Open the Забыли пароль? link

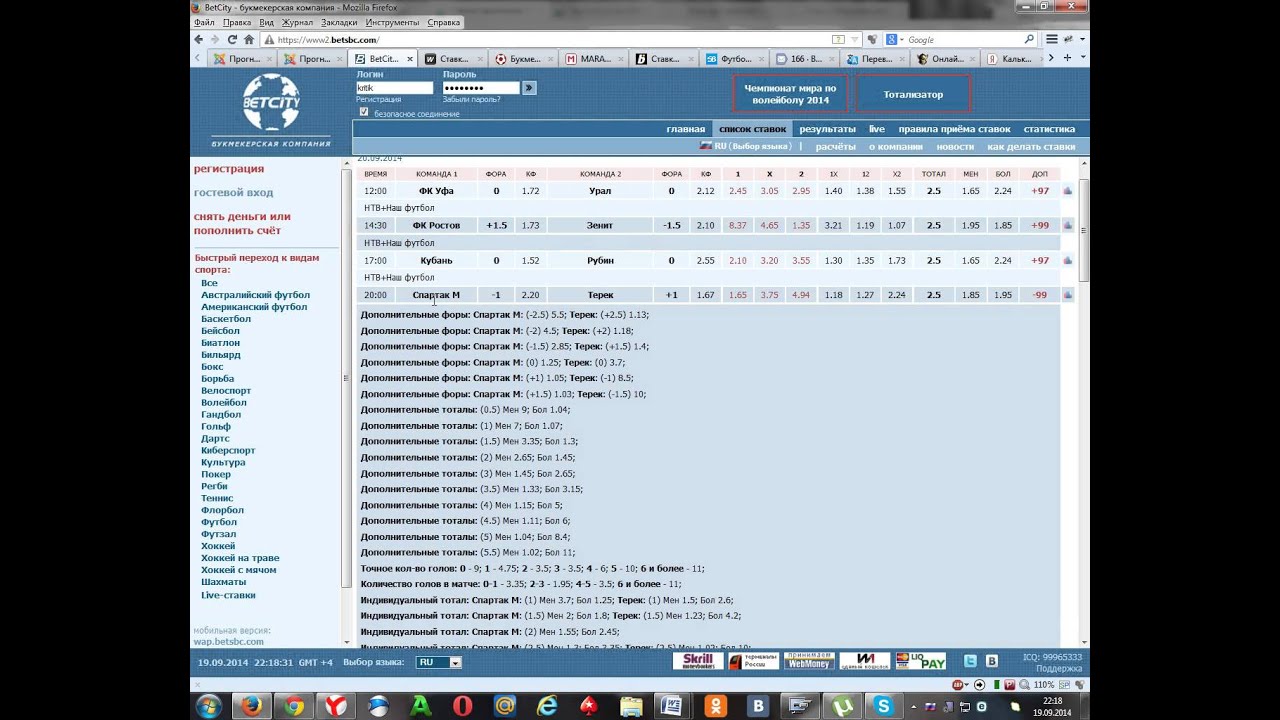[x=471, y=99]
